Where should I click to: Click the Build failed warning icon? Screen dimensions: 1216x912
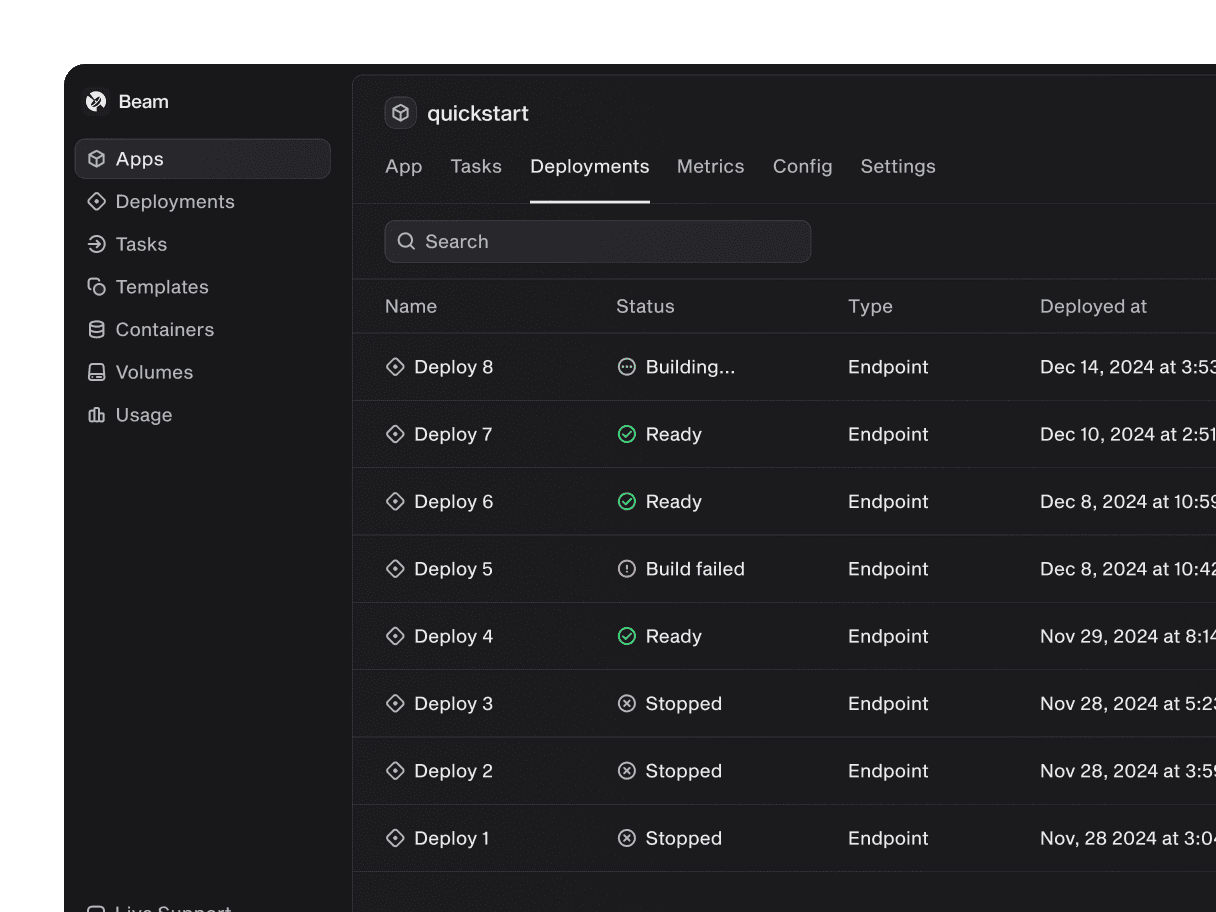(x=627, y=569)
